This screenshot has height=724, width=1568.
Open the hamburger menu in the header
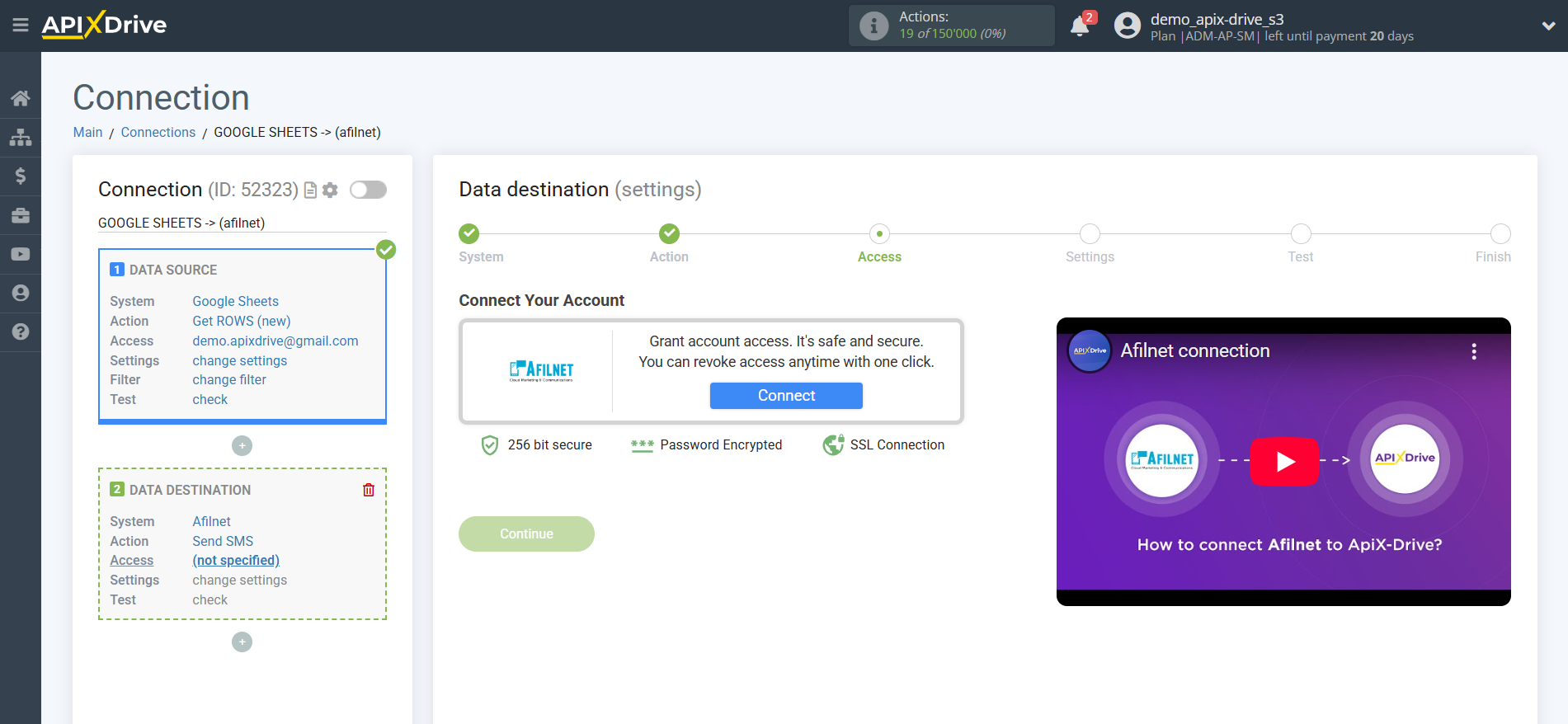pyautogui.click(x=21, y=26)
